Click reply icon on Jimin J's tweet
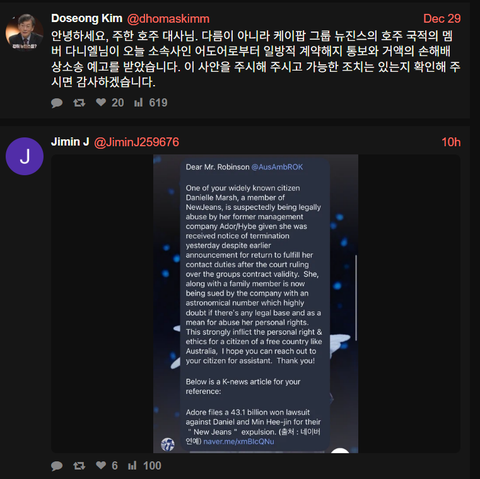 57,466
